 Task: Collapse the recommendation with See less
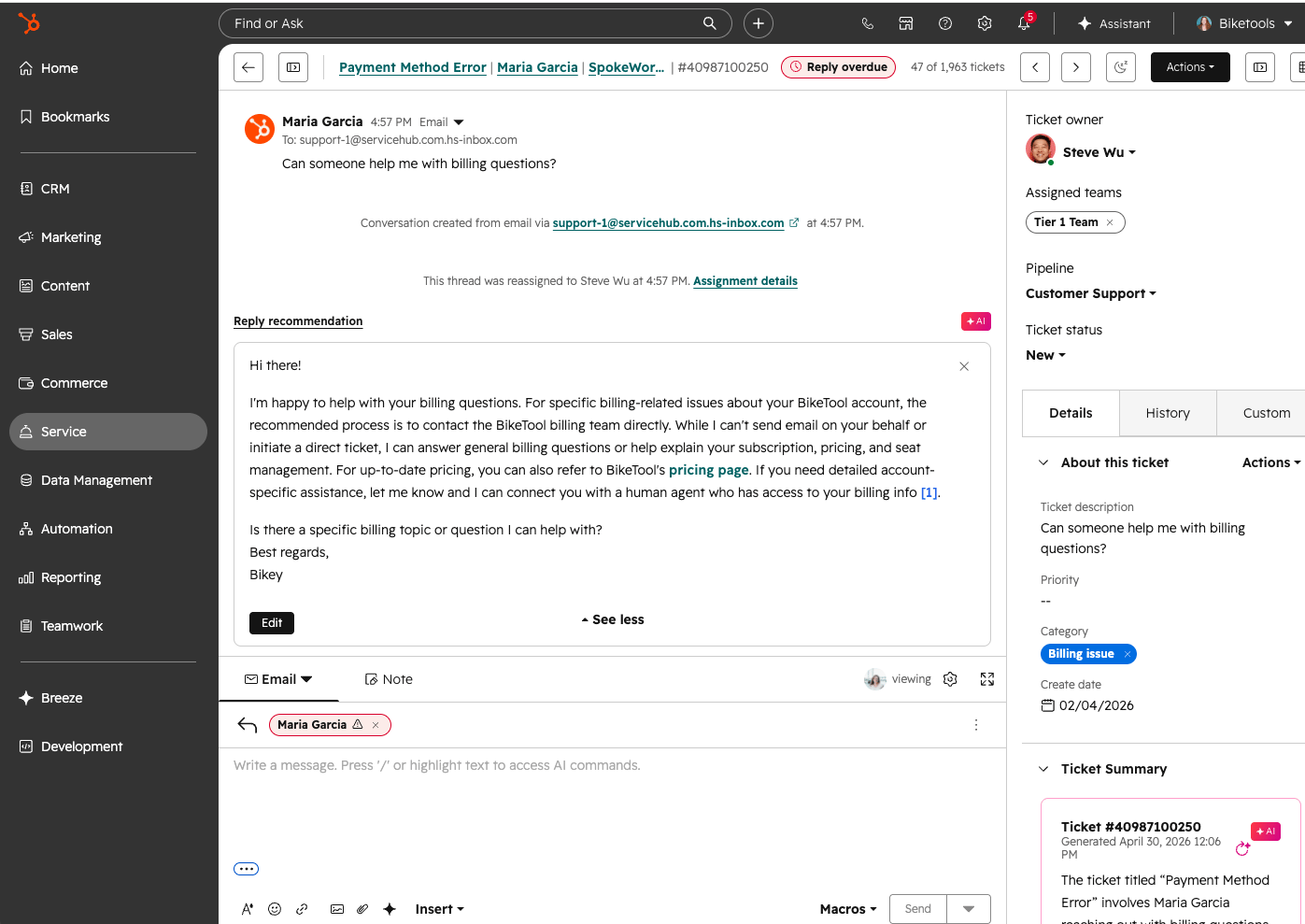point(613,619)
